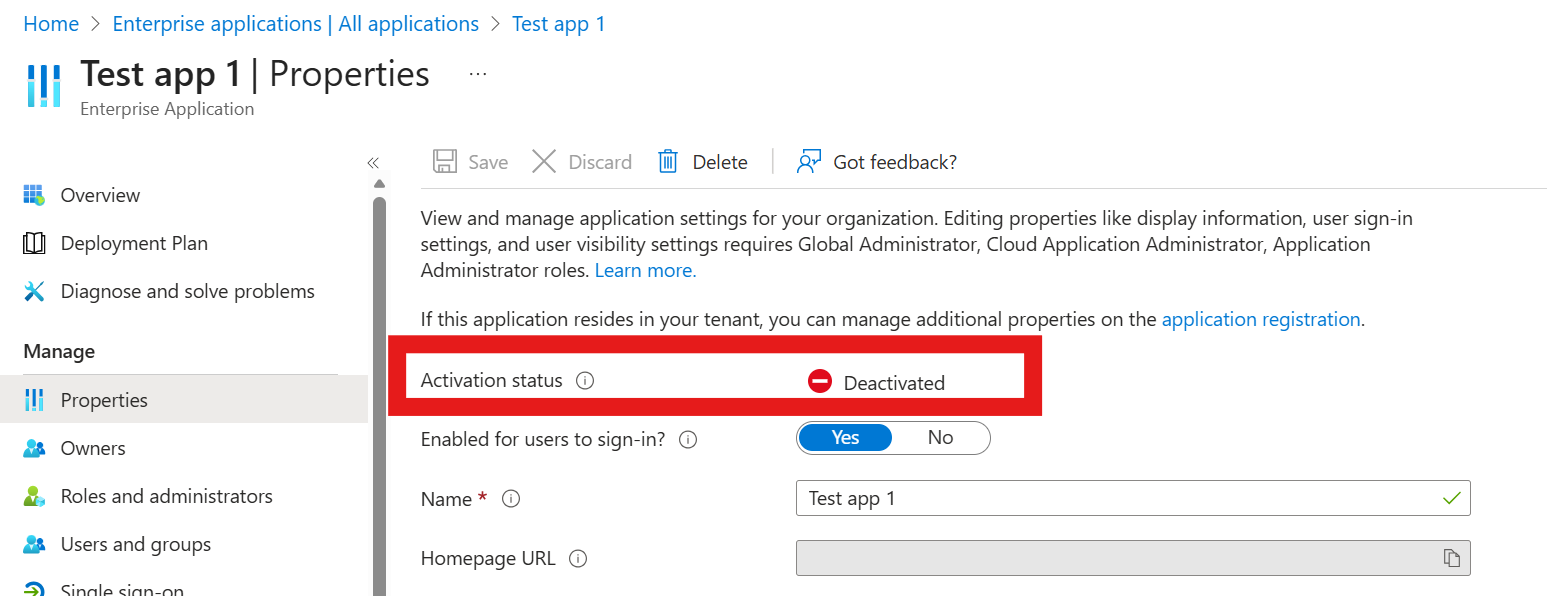
Task: Open Owners in the Manage sidebar
Action: (94, 447)
